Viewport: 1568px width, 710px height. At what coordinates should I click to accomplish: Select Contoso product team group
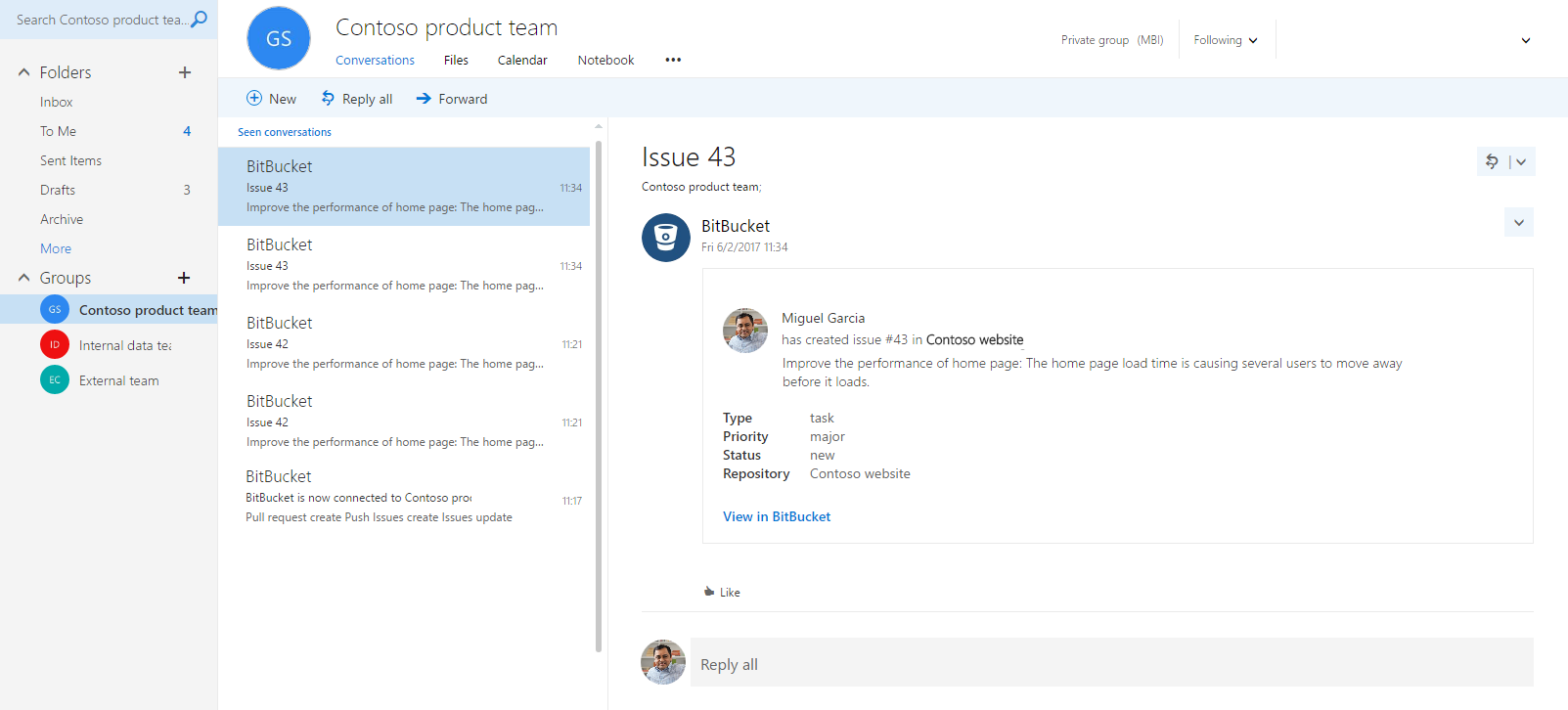(109, 310)
